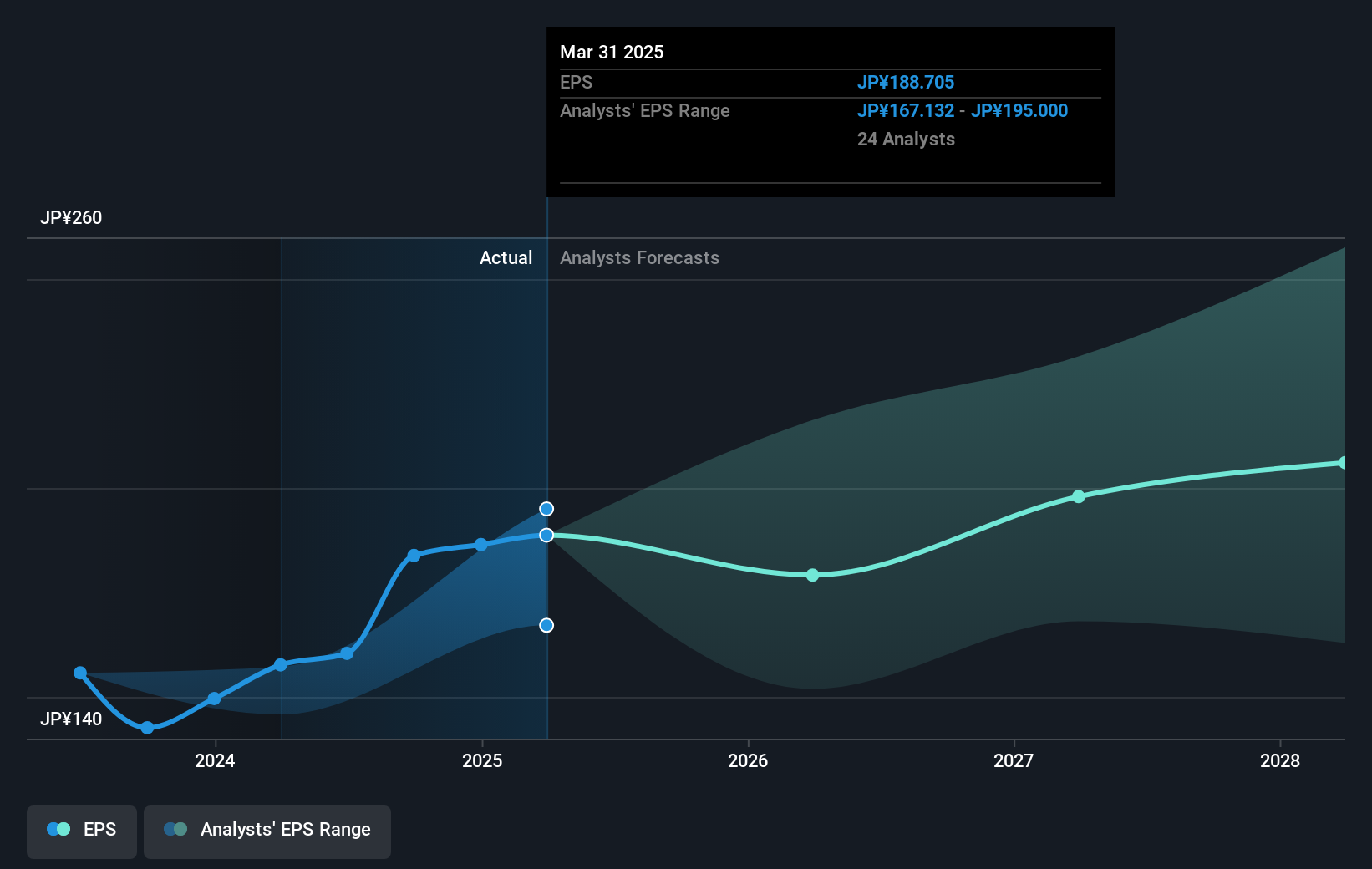The height and width of the screenshot is (869, 1372).
Task: Click the JP¥195.000 range high value
Action: 1019,111
